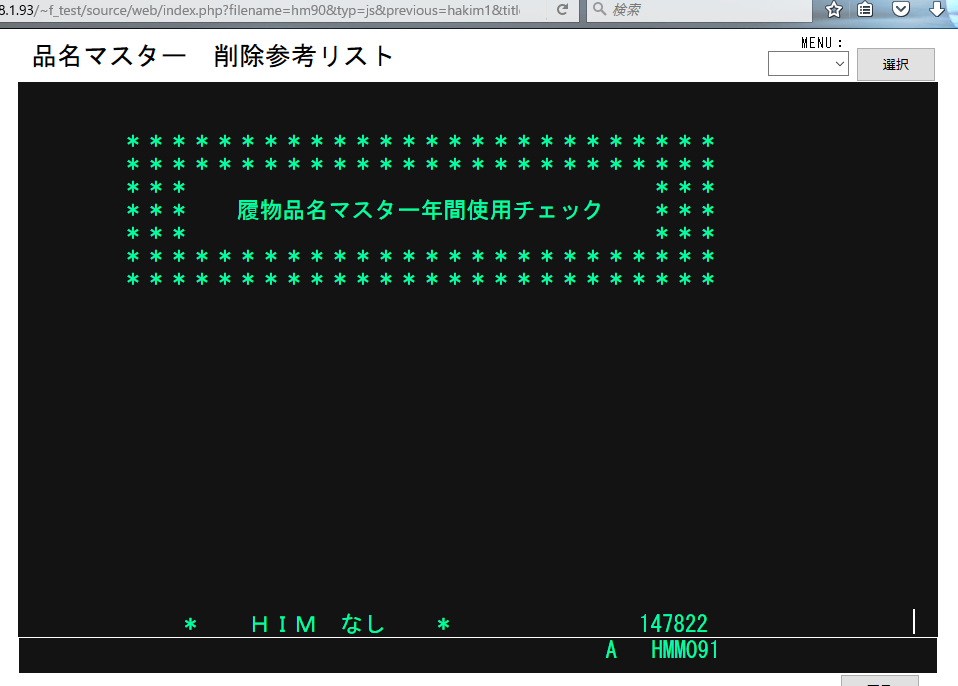958x686 pixels.
Task: Open downloads with the arrow icon
Action: point(936,10)
